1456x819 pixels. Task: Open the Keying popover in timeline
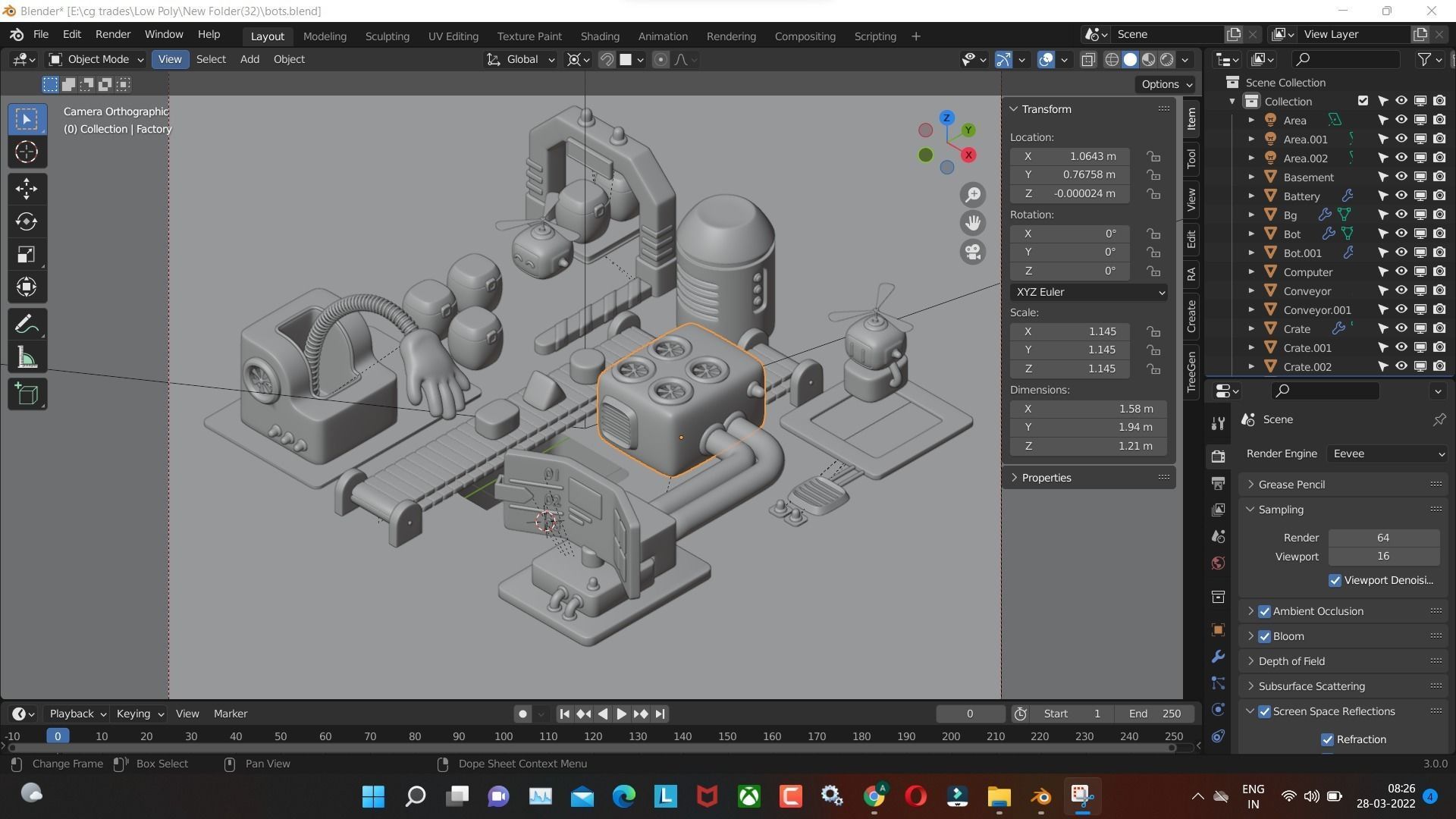point(139,714)
